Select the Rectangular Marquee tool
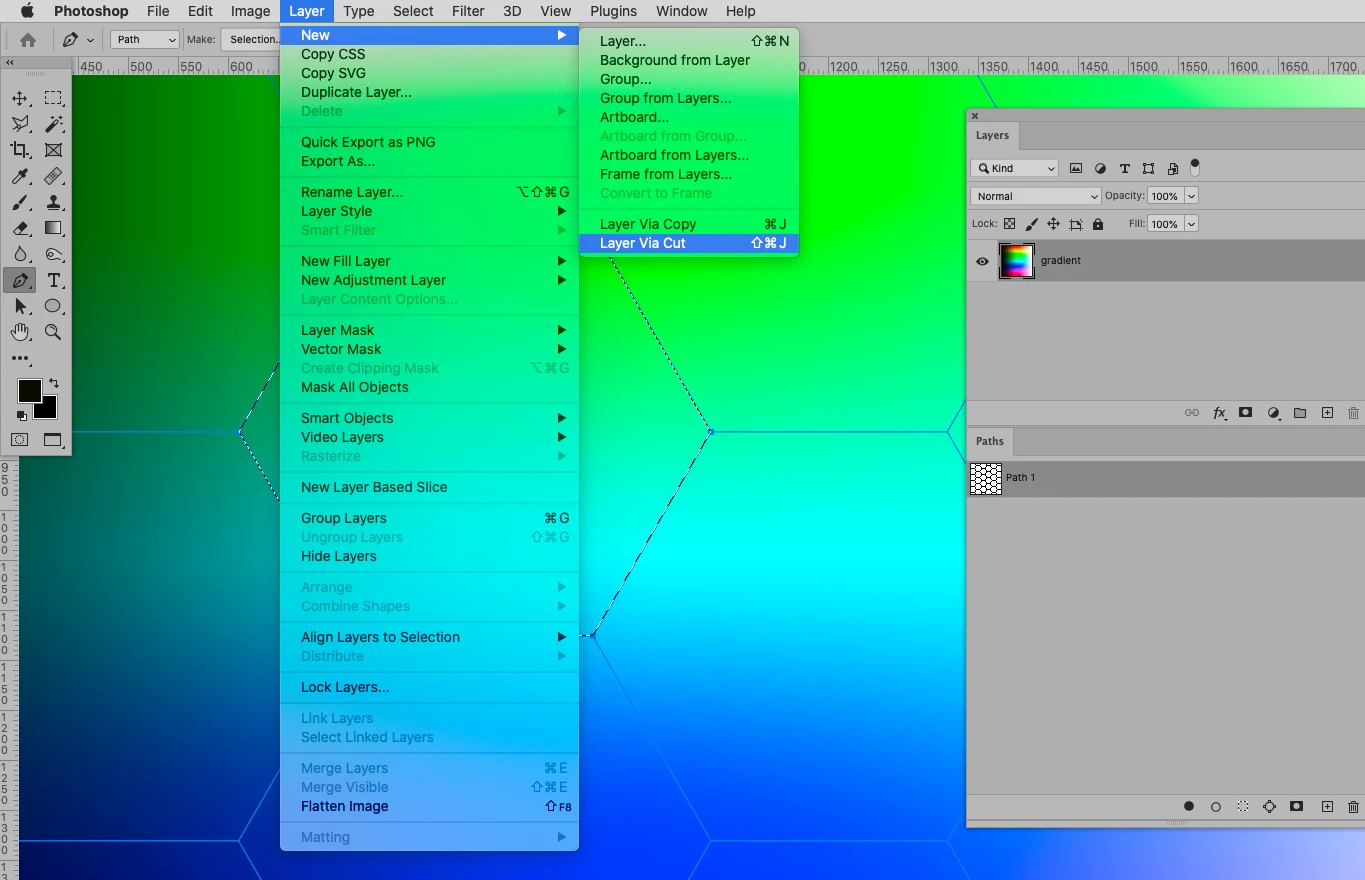 coord(53,98)
